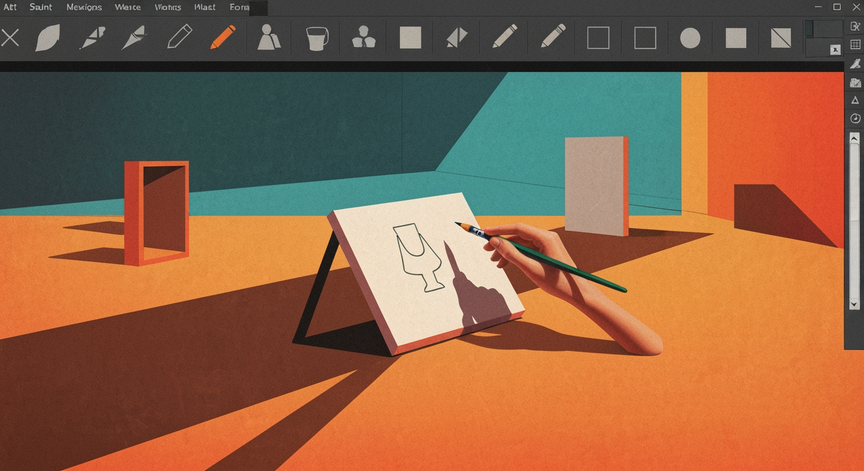Image resolution: width=864 pixels, height=471 pixels.
Task: Open the "Werce" menu
Action: tap(127, 7)
